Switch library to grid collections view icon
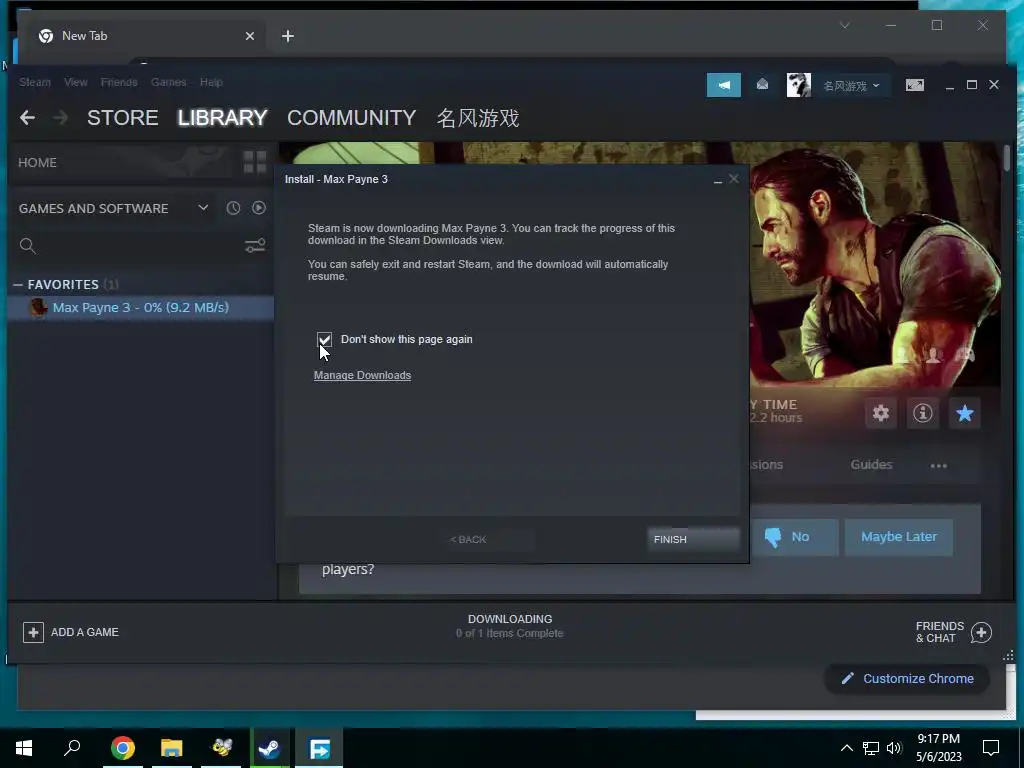The image size is (1024, 768). 255,161
